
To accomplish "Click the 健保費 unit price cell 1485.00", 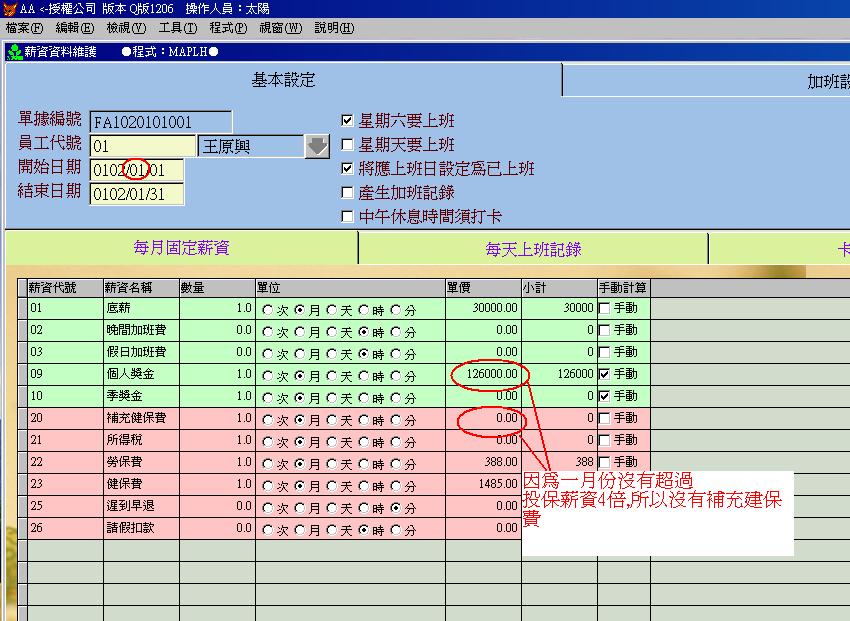I will (x=483, y=484).
